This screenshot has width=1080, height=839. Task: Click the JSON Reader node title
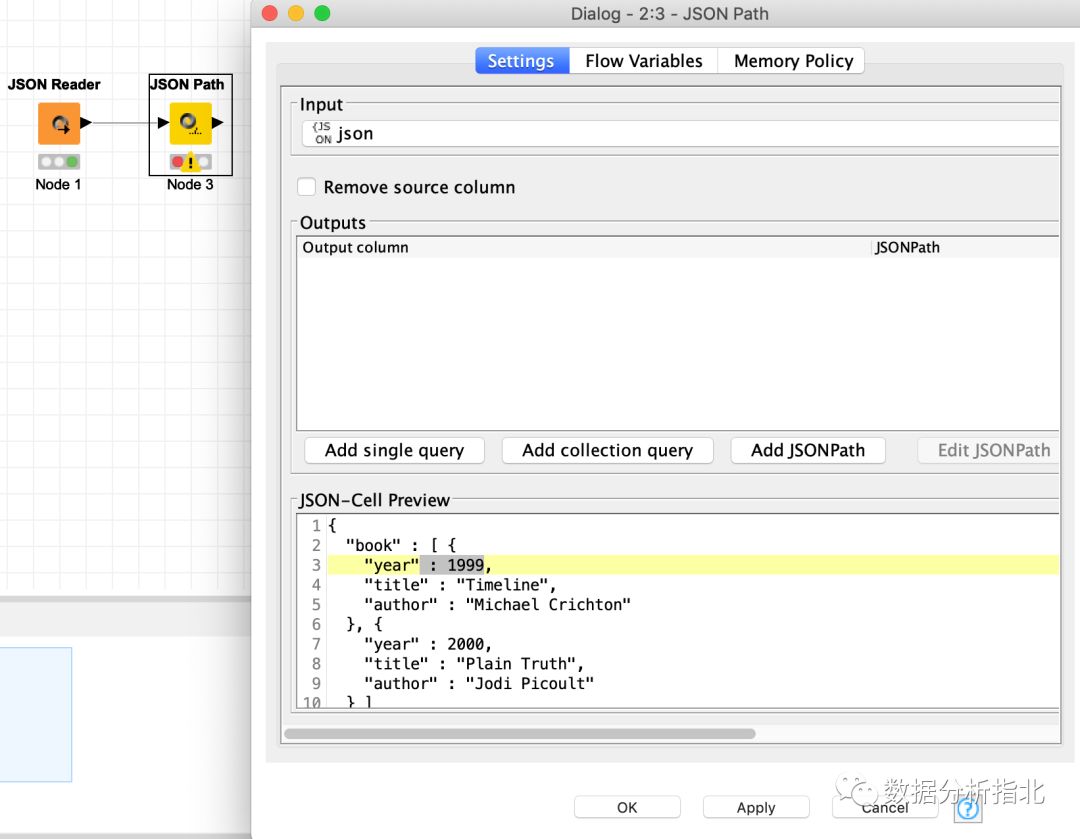(x=54, y=84)
